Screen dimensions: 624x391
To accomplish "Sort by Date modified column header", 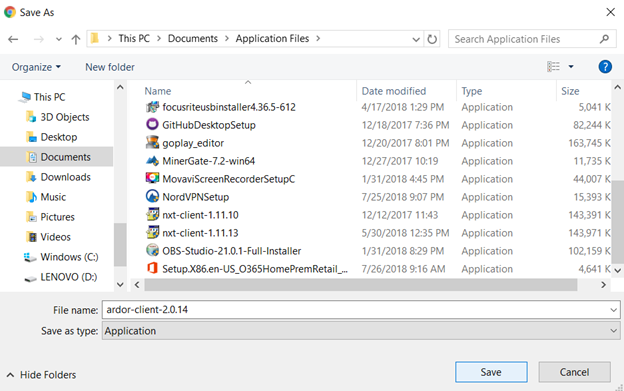I will coord(394,91).
